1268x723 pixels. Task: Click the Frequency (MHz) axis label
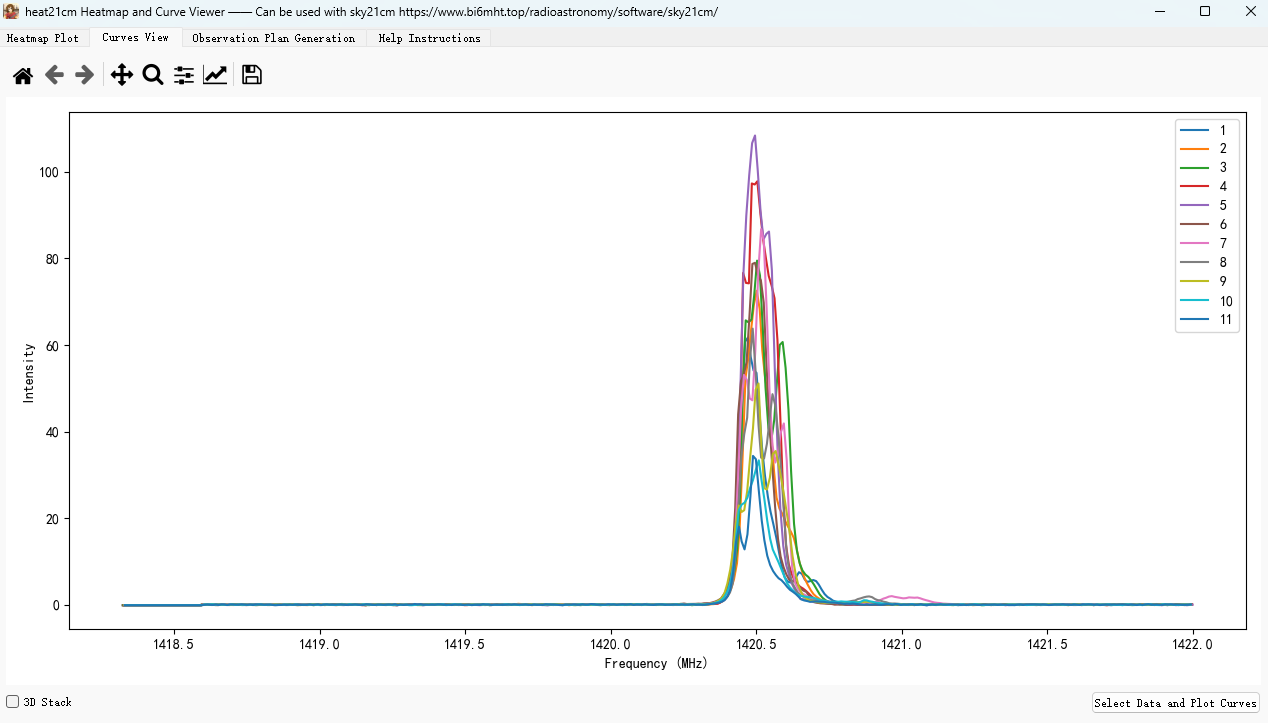pyautogui.click(x=656, y=663)
